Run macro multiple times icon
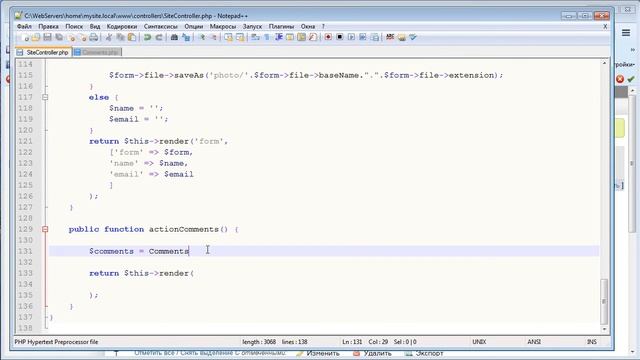This screenshot has height=360, width=640. pos(362,38)
